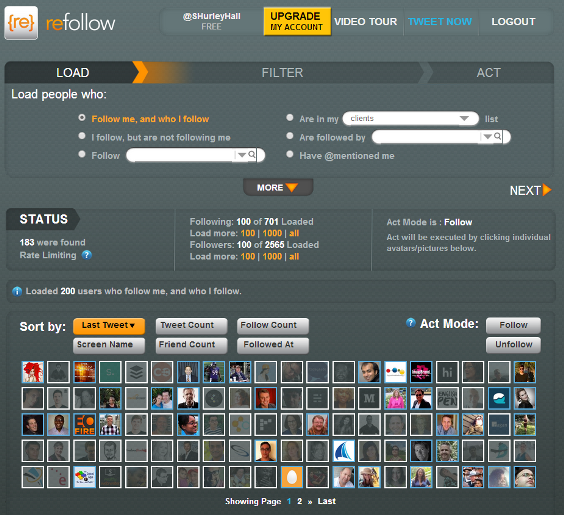Click the colored dots logo avatar
The width and height of the screenshot is (564, 515).
[395, 372]
